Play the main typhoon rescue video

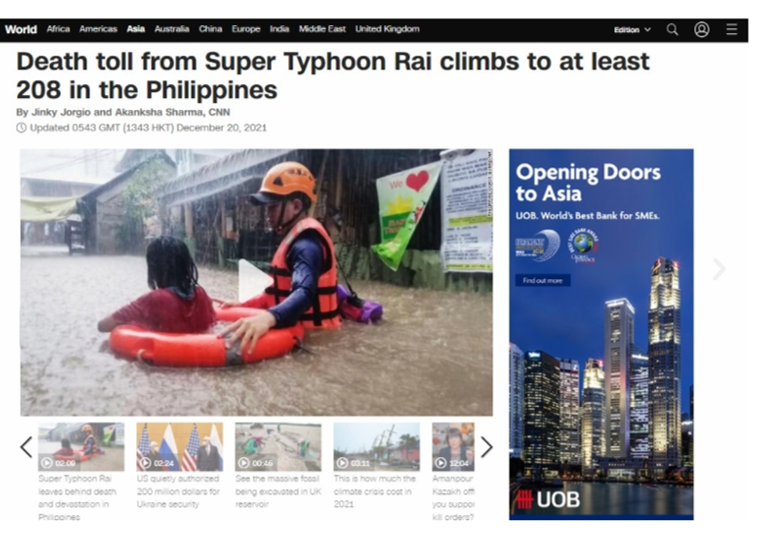tap(254, 281)
